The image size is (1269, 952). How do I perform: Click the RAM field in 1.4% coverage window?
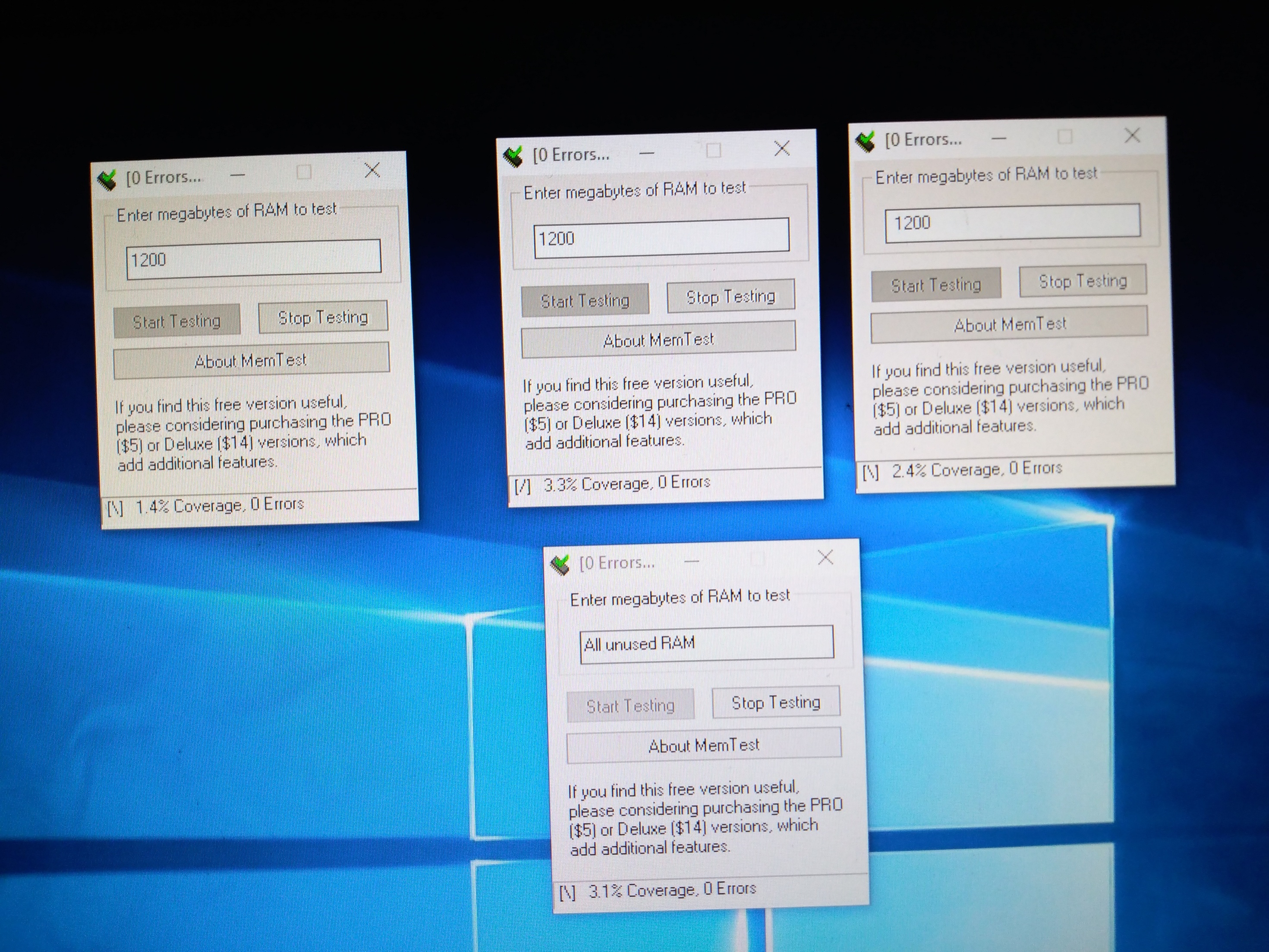[254, 259]
